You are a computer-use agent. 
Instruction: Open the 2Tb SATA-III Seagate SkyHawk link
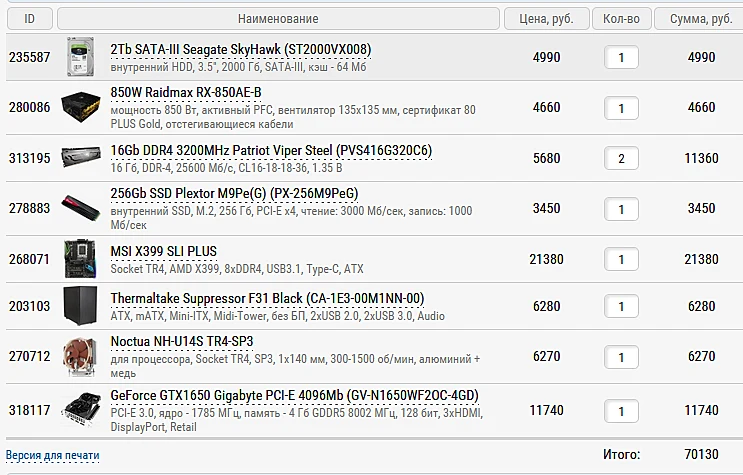(x=241, y=49)
